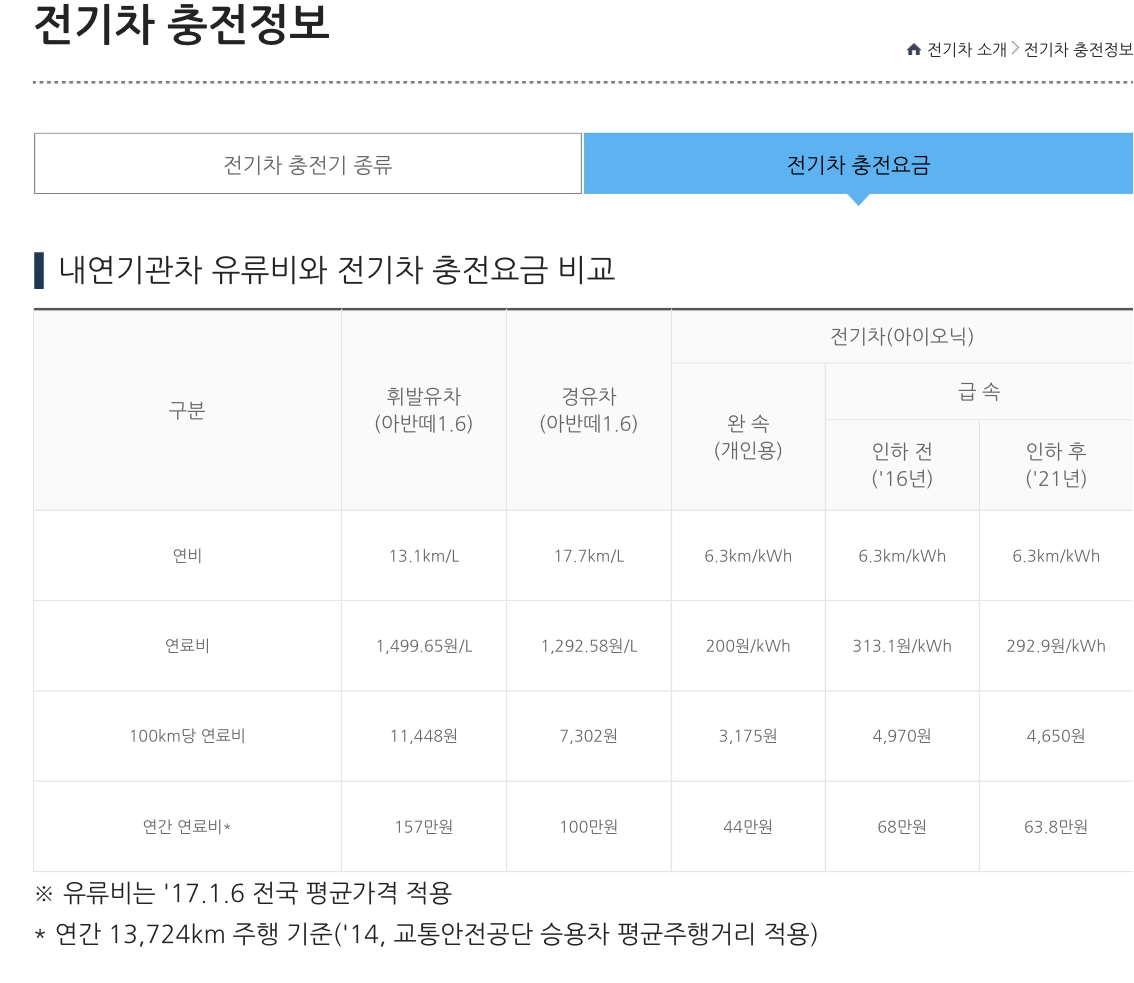
Task: Switch to the 전기차 충전기 종류 tab
Action: [308, 163]
